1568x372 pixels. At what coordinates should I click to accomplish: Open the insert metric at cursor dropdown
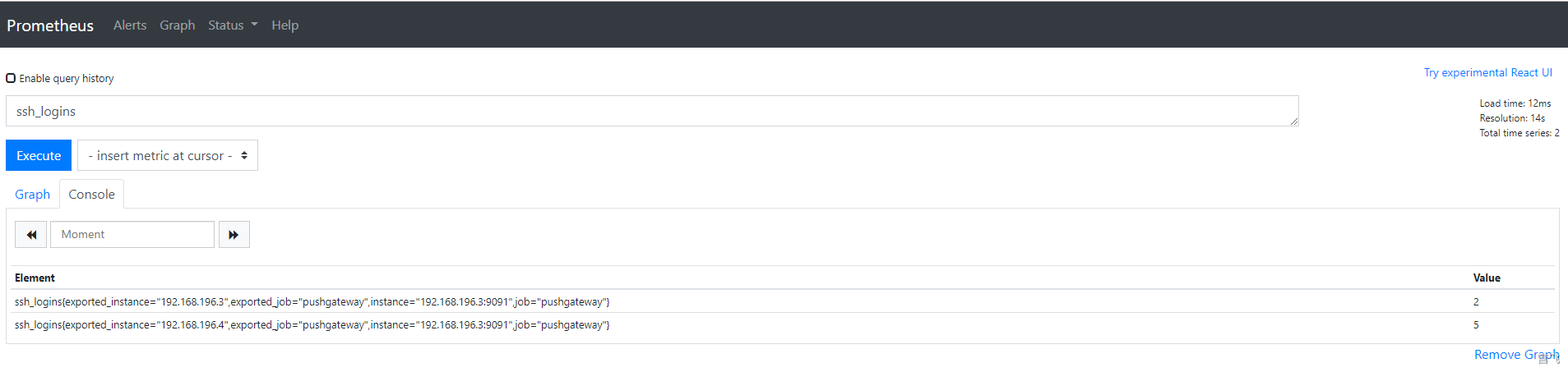click(168, 155)
